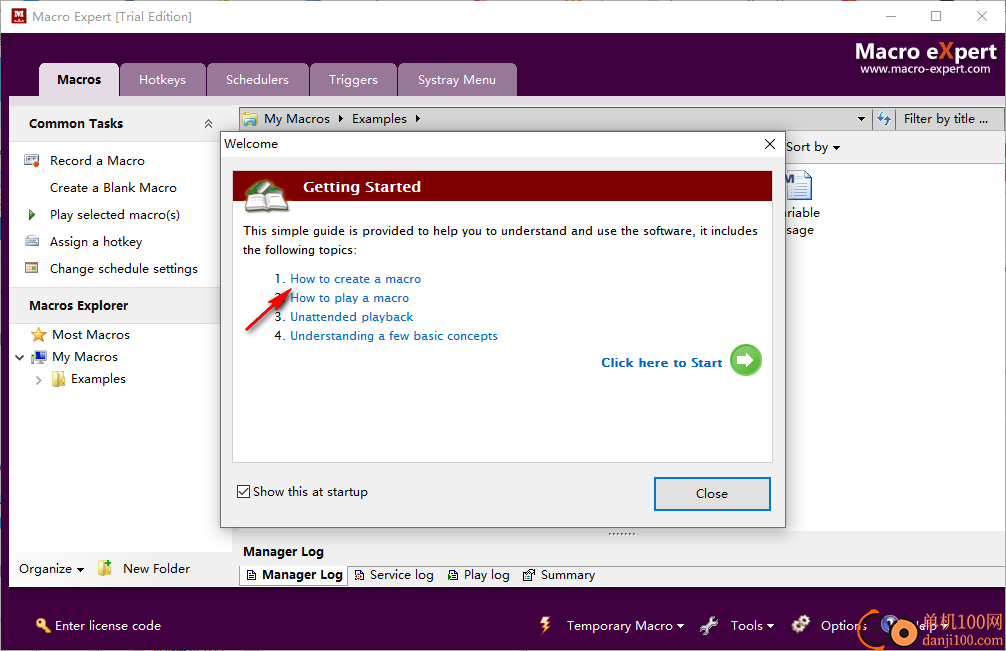Screen dimensions: 1006x651
Task: Click the gear Options icon
Action: tap(800, 625)
